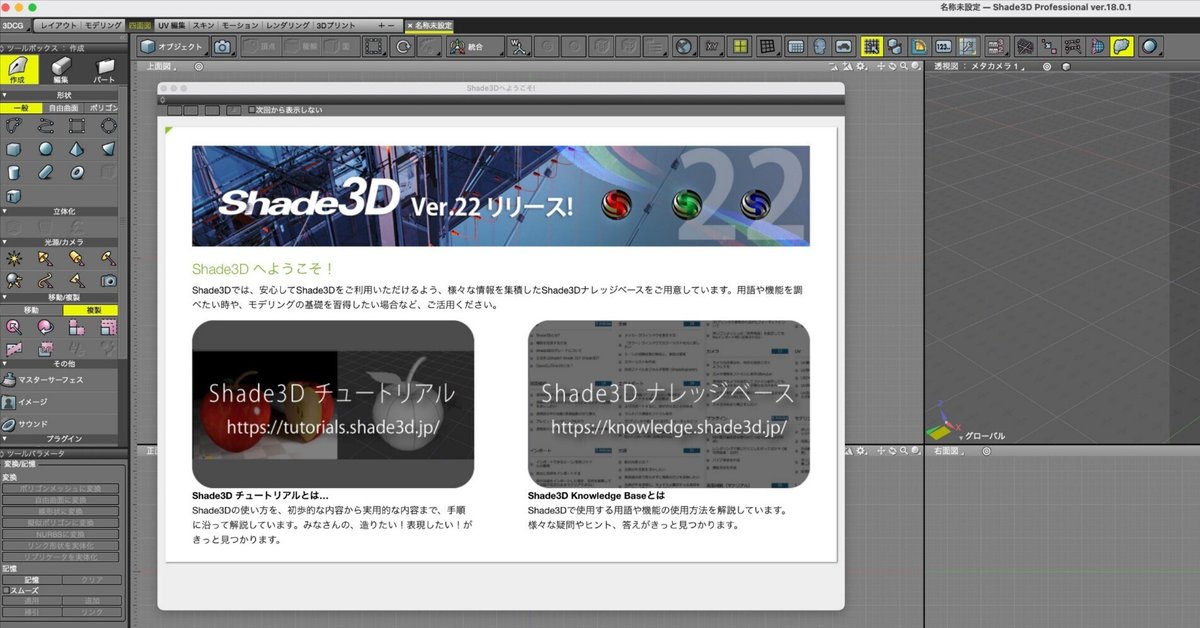Enable the スムーズ option in tool parameters
This screenshot has width=1200, height=628.
[6, 592]
